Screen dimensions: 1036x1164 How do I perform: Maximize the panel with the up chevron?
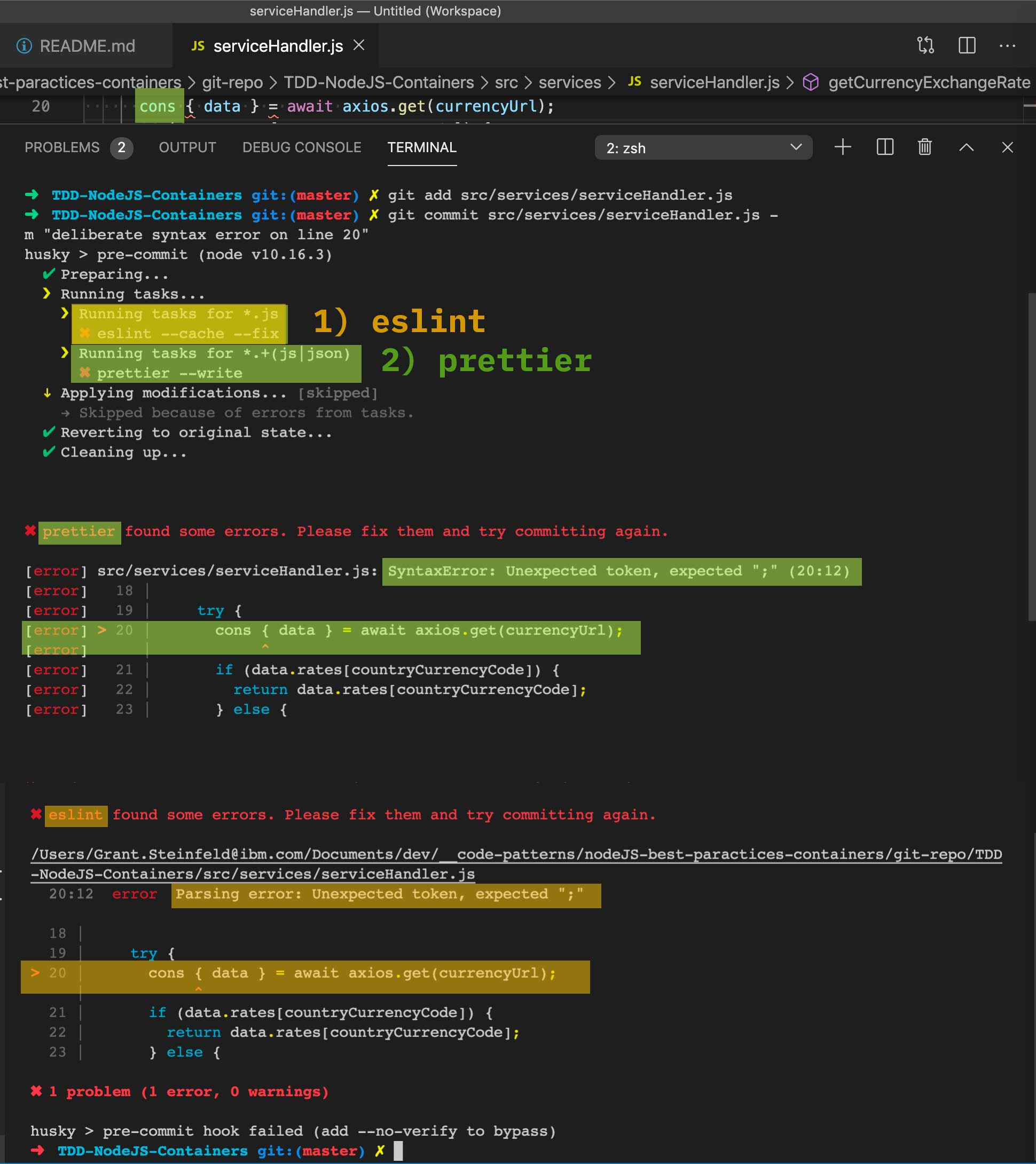(966, 147)
